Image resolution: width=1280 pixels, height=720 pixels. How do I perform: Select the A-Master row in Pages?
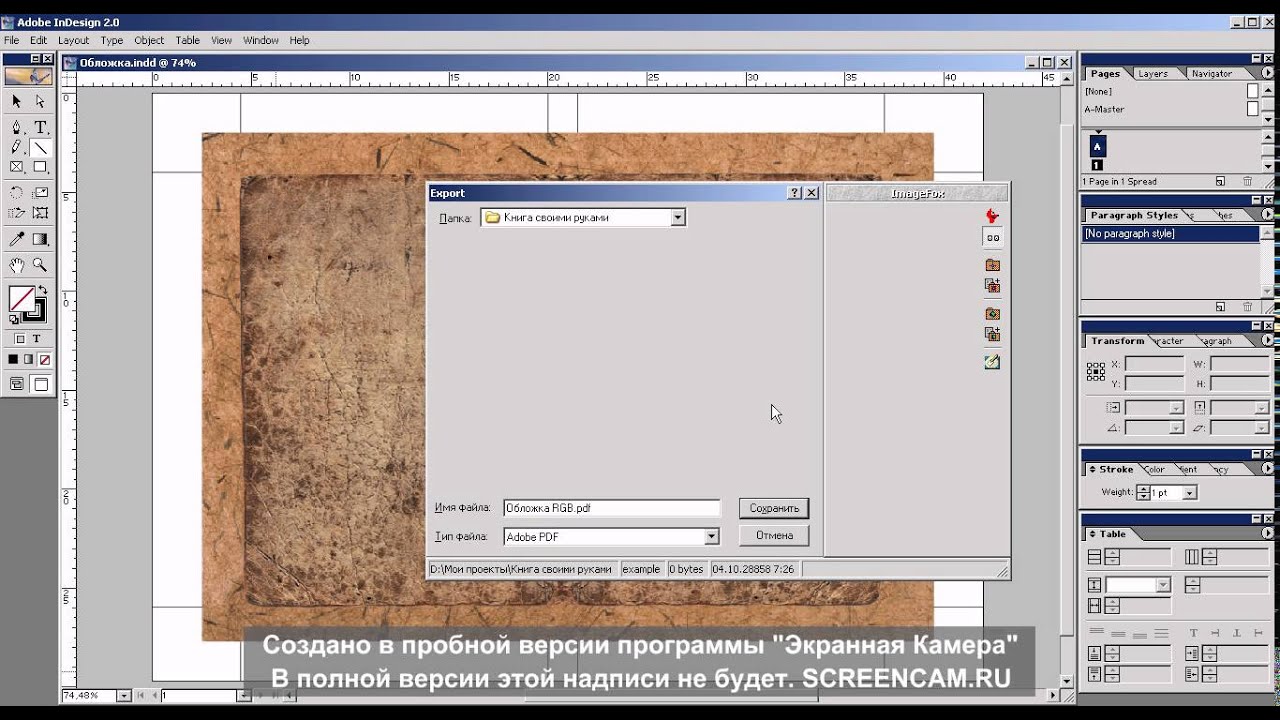pyautogui.click(x=1171, y=109)
